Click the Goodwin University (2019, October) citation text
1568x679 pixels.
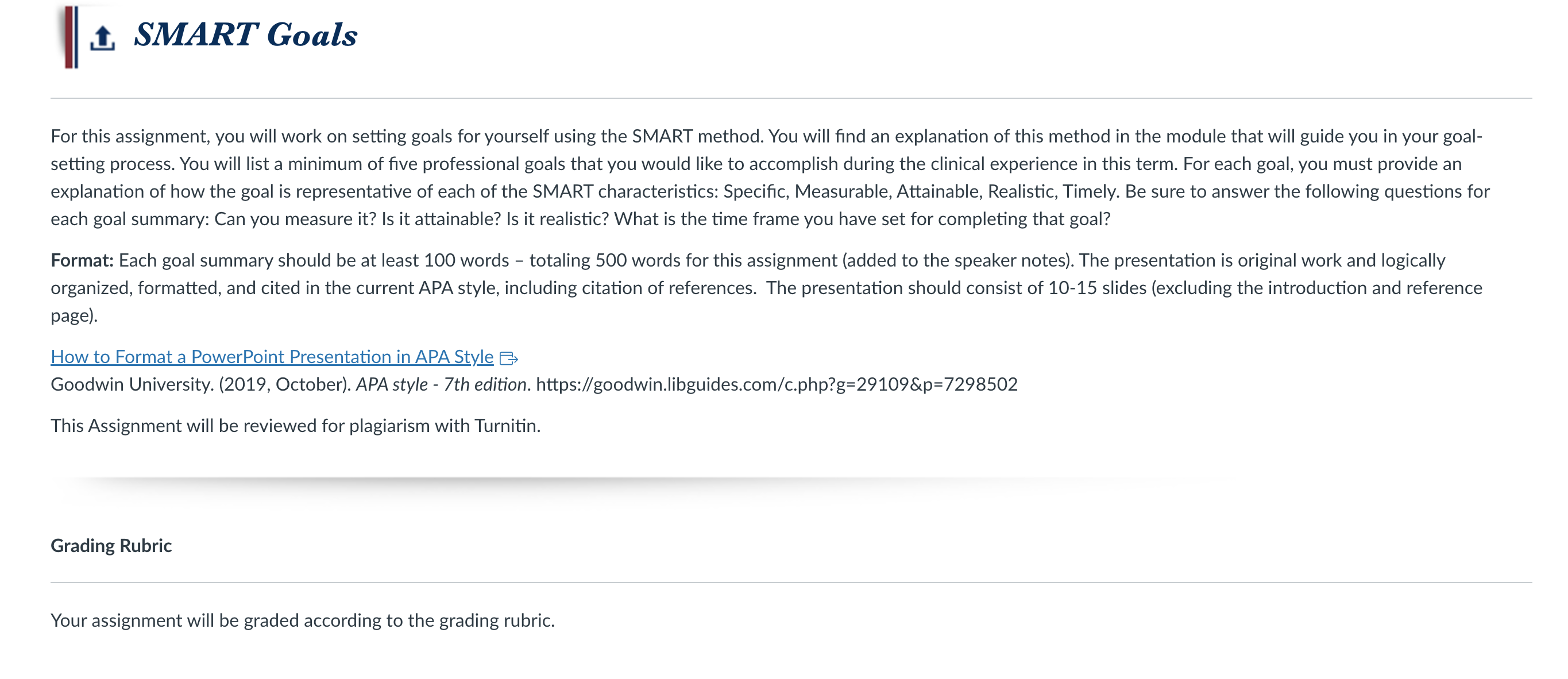pyautogui.click(x=201, y=384)
